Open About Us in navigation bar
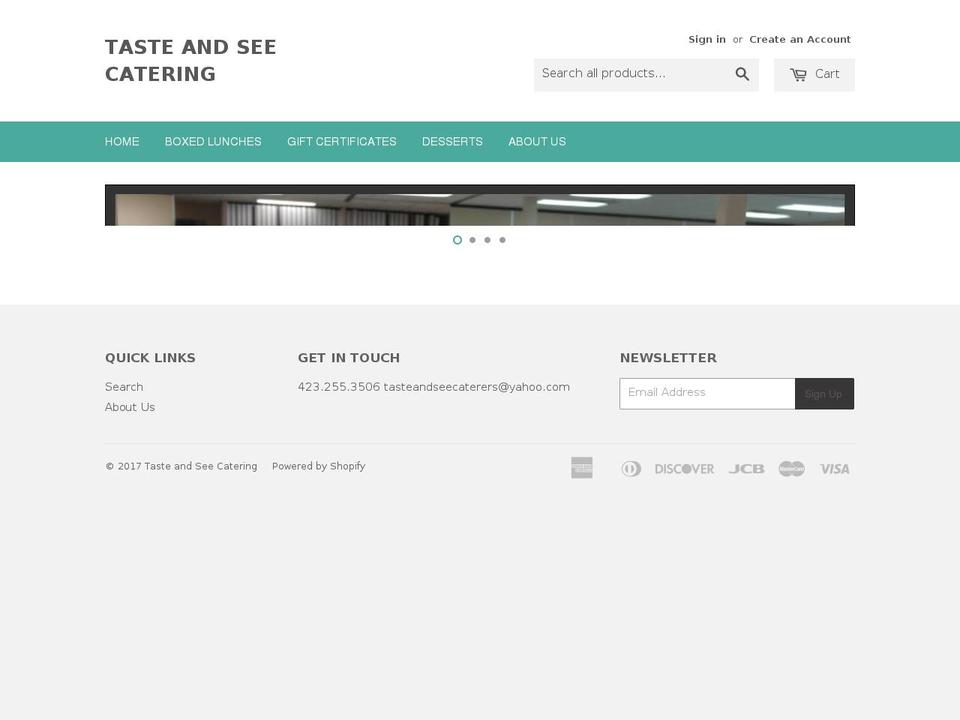 (537, 141)
